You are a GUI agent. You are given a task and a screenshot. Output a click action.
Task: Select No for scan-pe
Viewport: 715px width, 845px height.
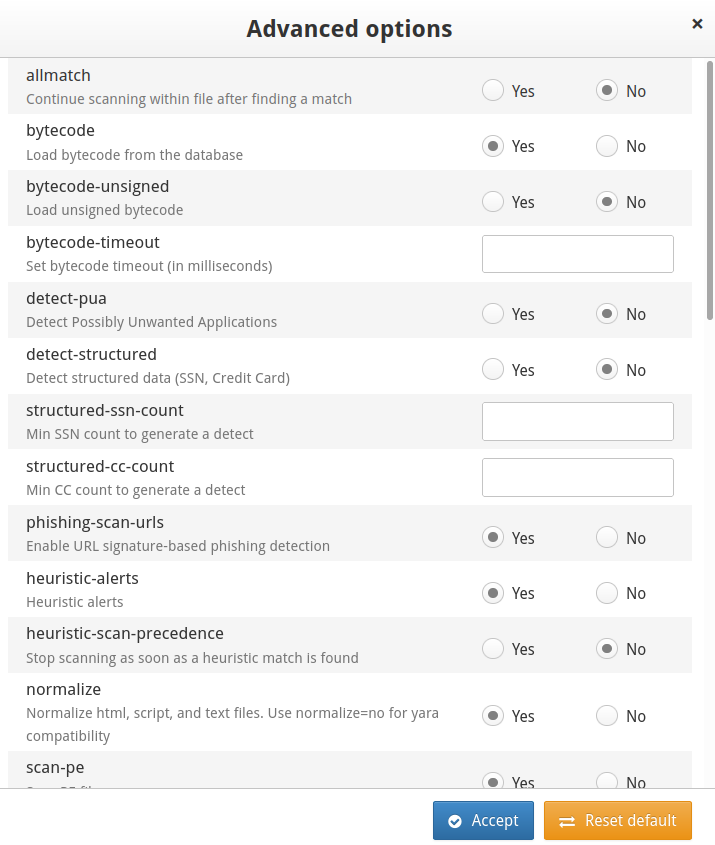607,781
